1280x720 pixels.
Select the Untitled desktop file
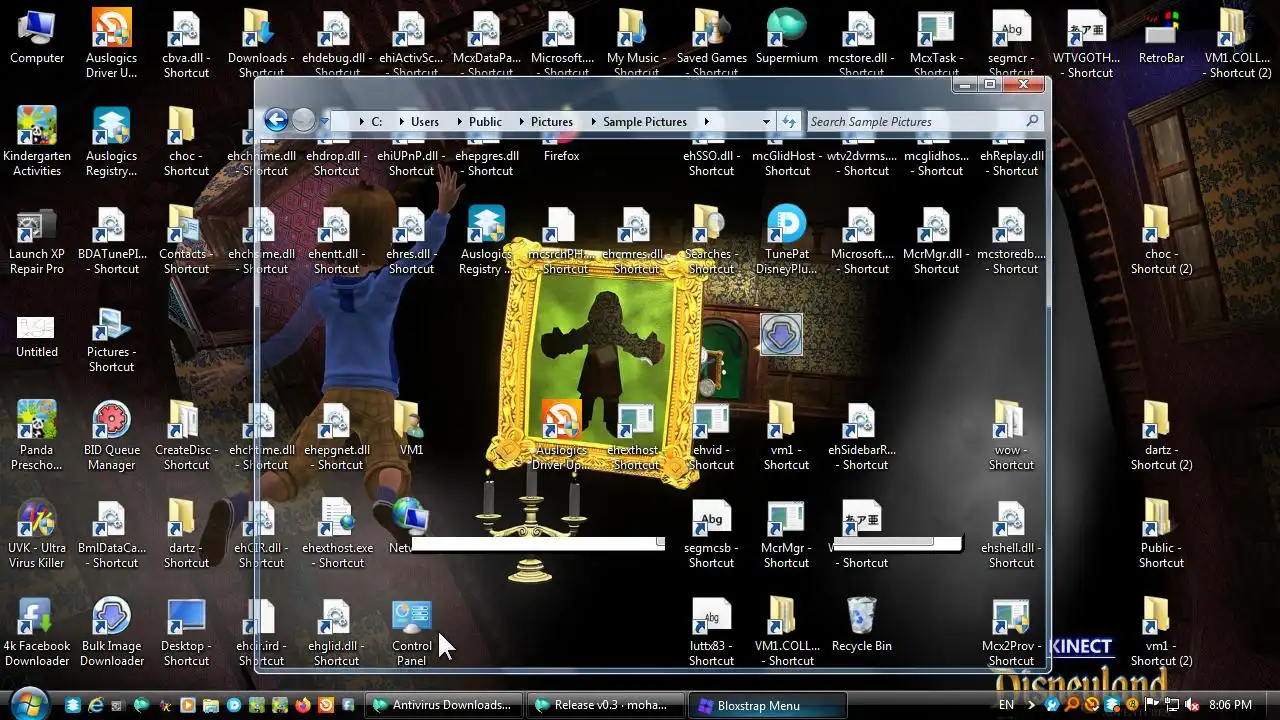(x=37, y=335)
